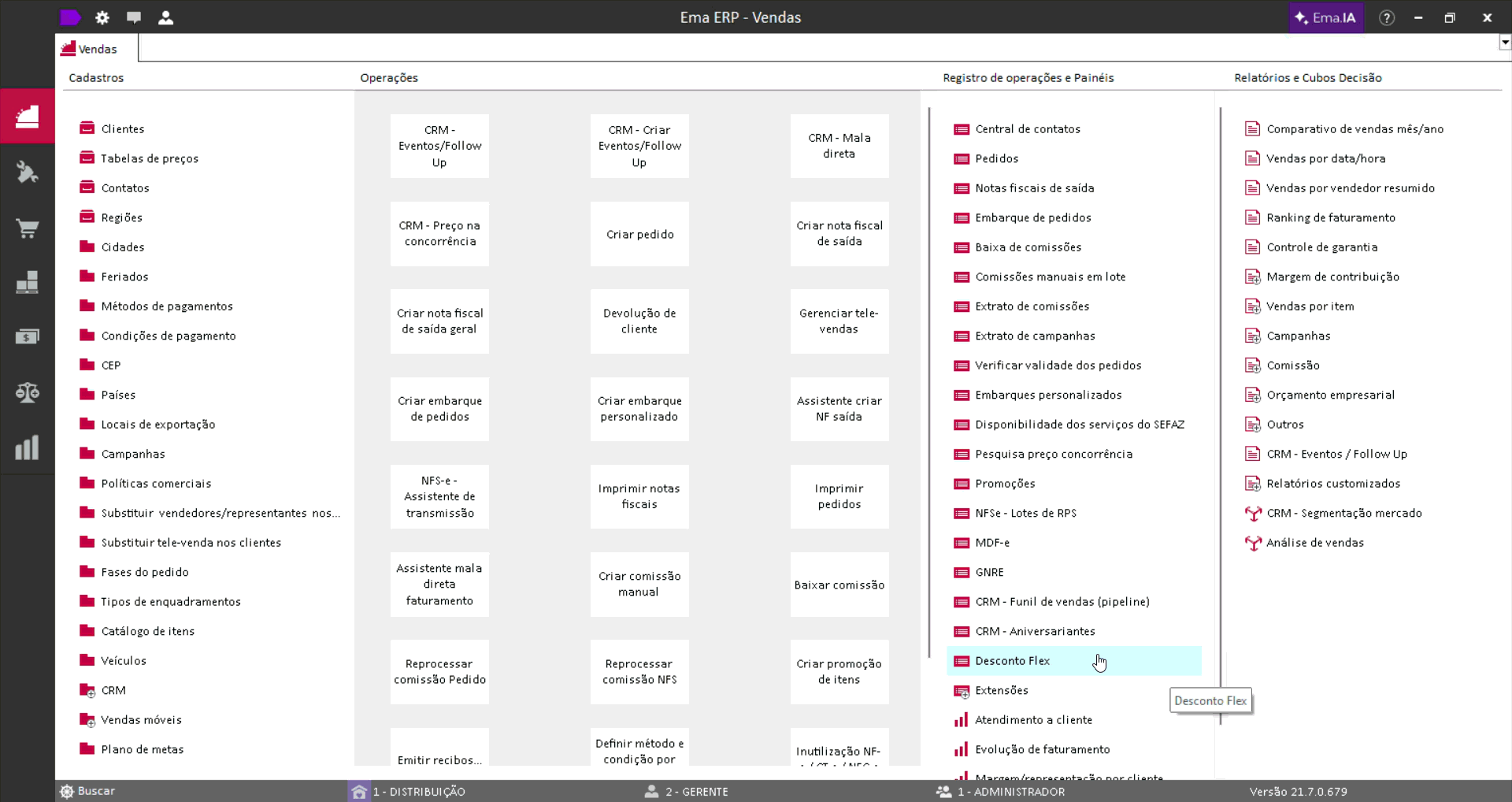Click 1 - ADMINISTRADOR group in status bar
The width and height of the screenshot is (1512, 802).
(1000, 791)
